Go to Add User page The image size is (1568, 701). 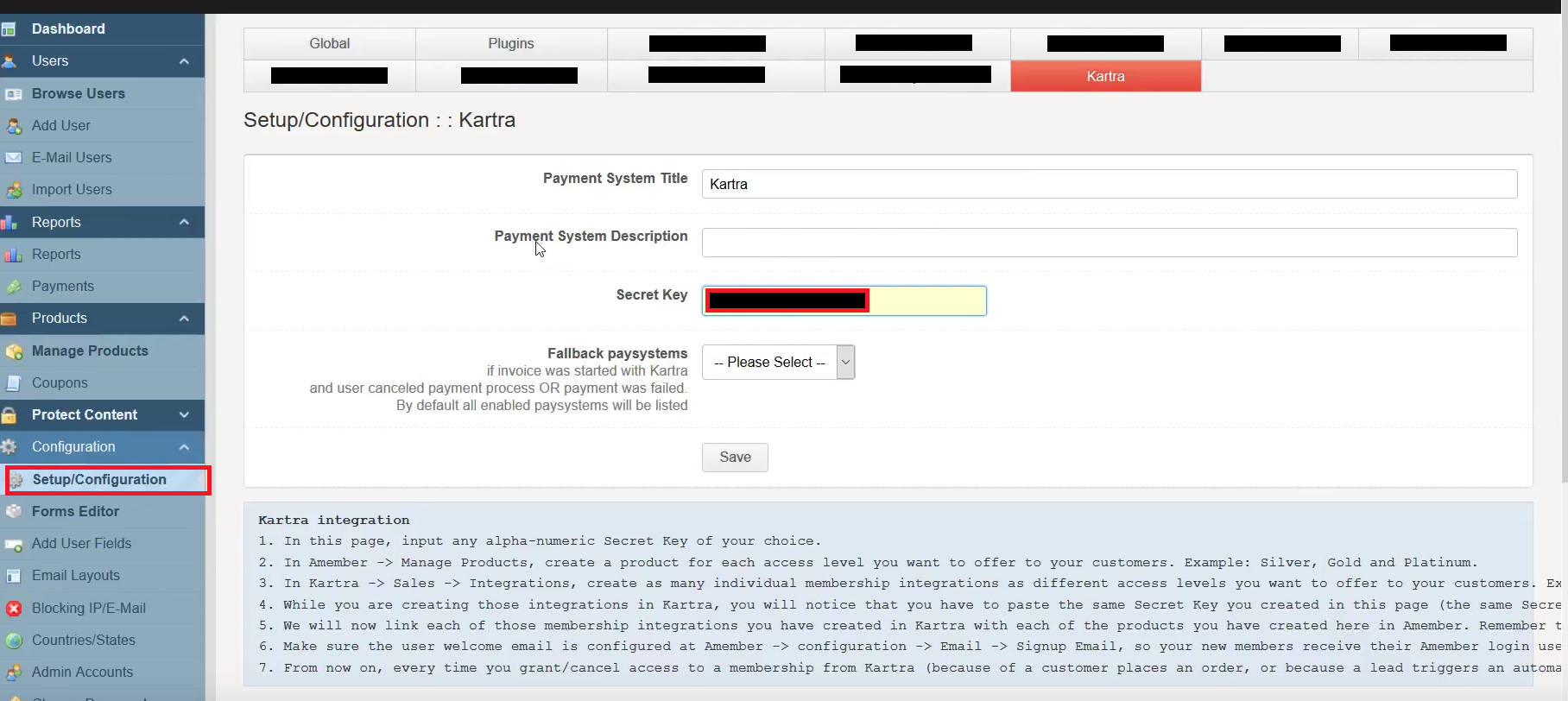tap(61, 126)
